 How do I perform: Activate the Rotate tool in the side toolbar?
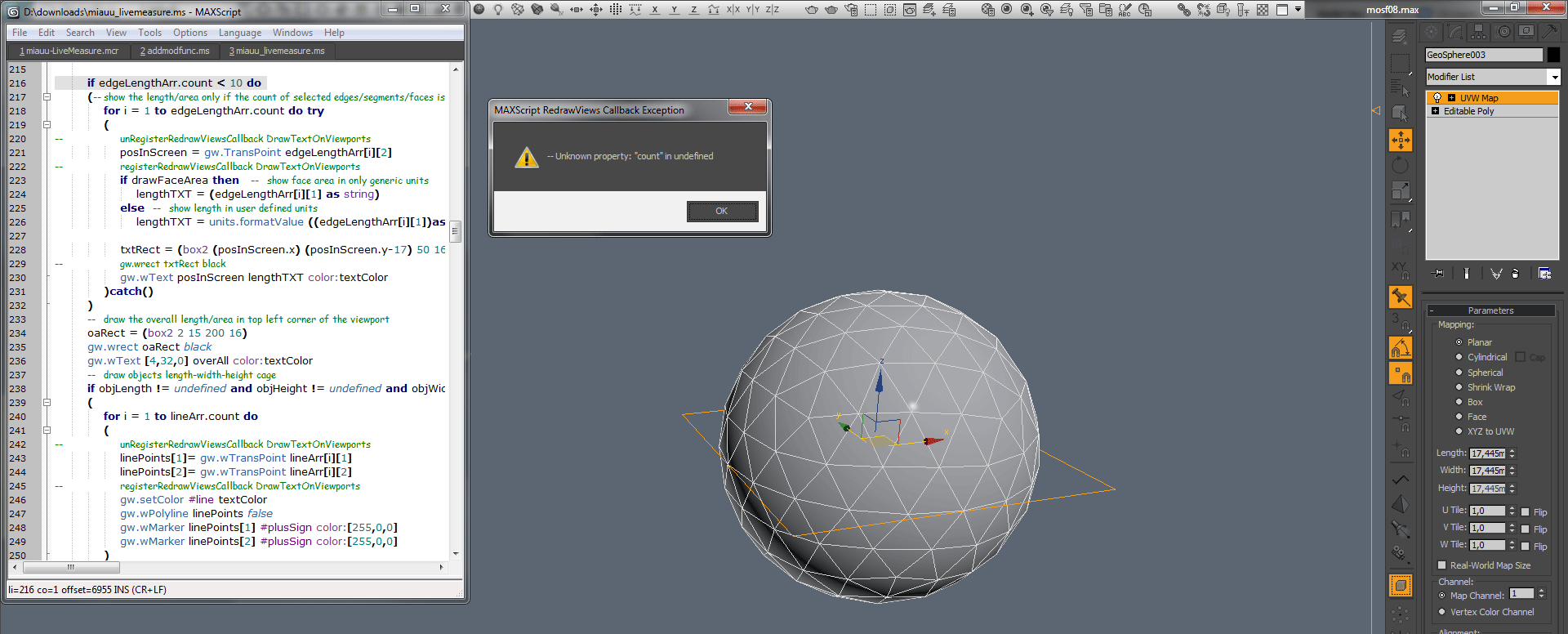pyautogui.click(x=1400, y=166)
